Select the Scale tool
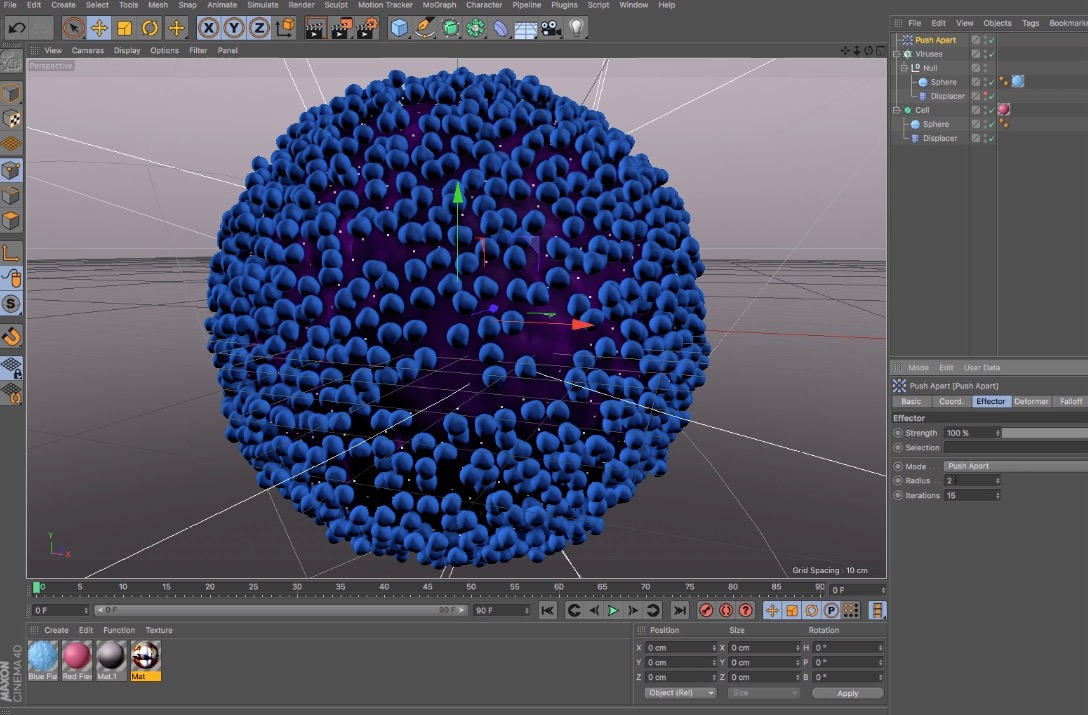Image resolution: width=1088 pixels, height=715 pixels. point(124,27)
